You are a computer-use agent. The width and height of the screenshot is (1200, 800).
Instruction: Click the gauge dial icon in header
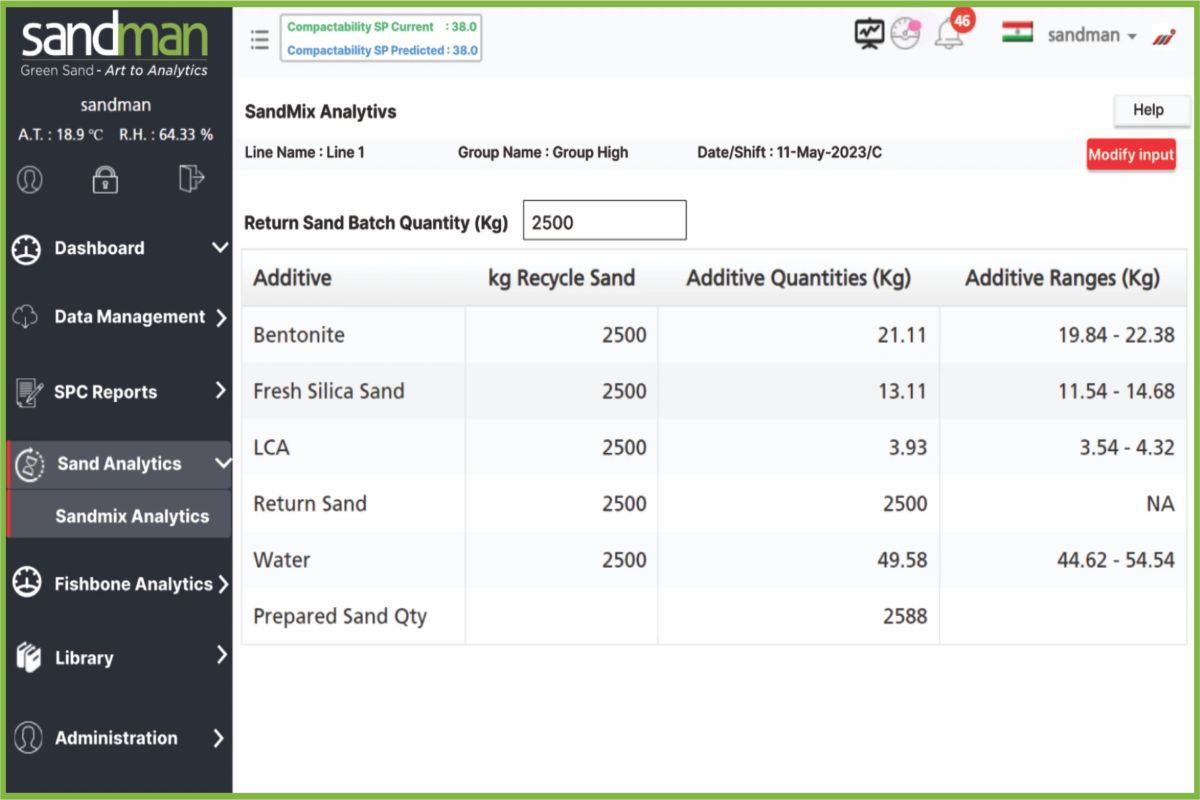click(x=905, y=35)
